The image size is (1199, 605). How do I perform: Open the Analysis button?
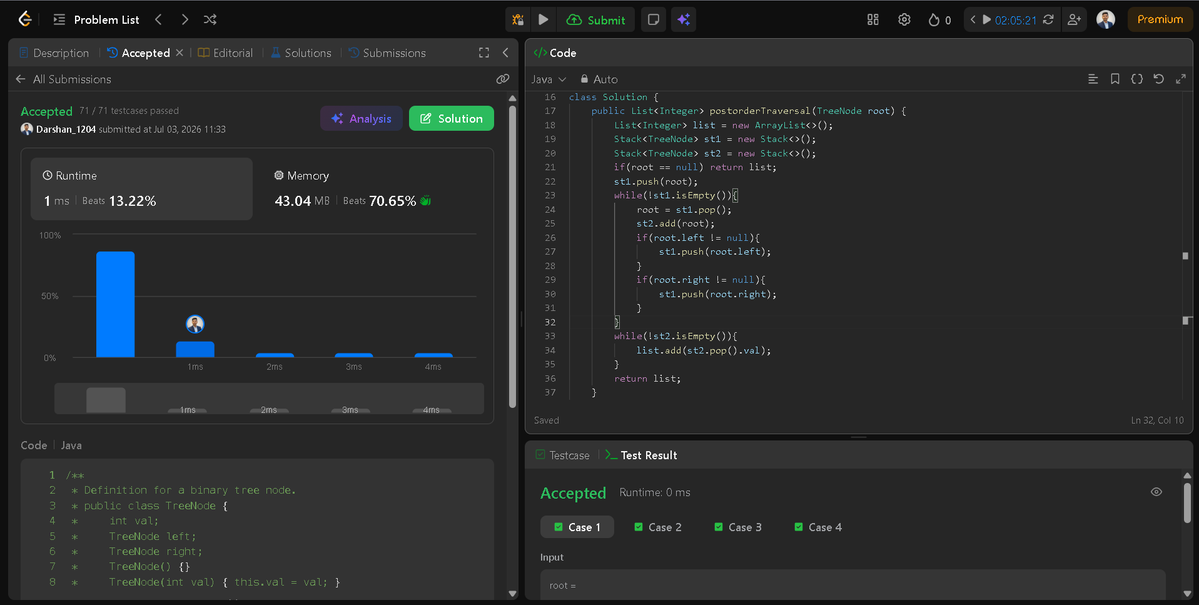coord(361,119)
